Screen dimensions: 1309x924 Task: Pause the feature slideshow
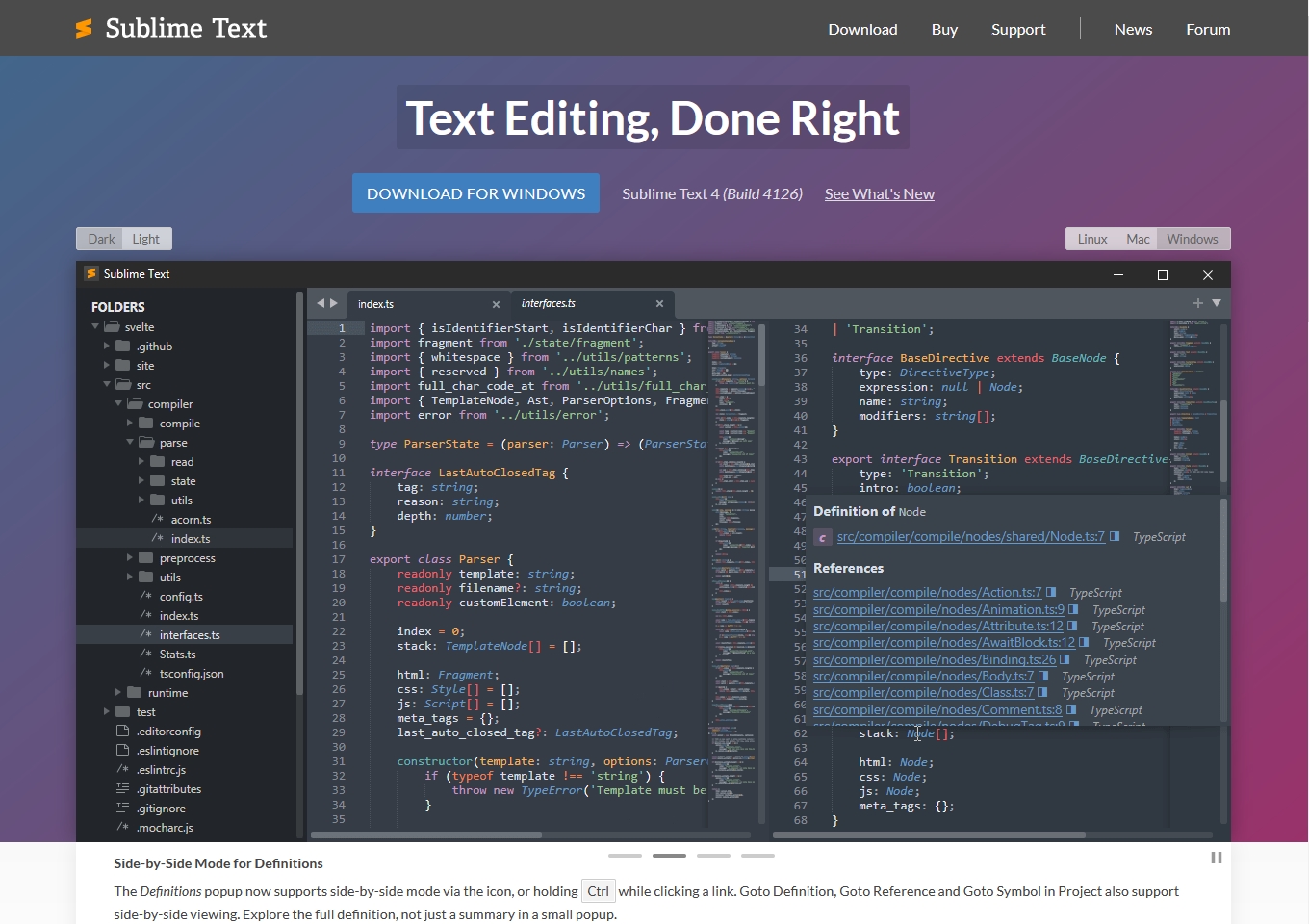click(1217, 858)
